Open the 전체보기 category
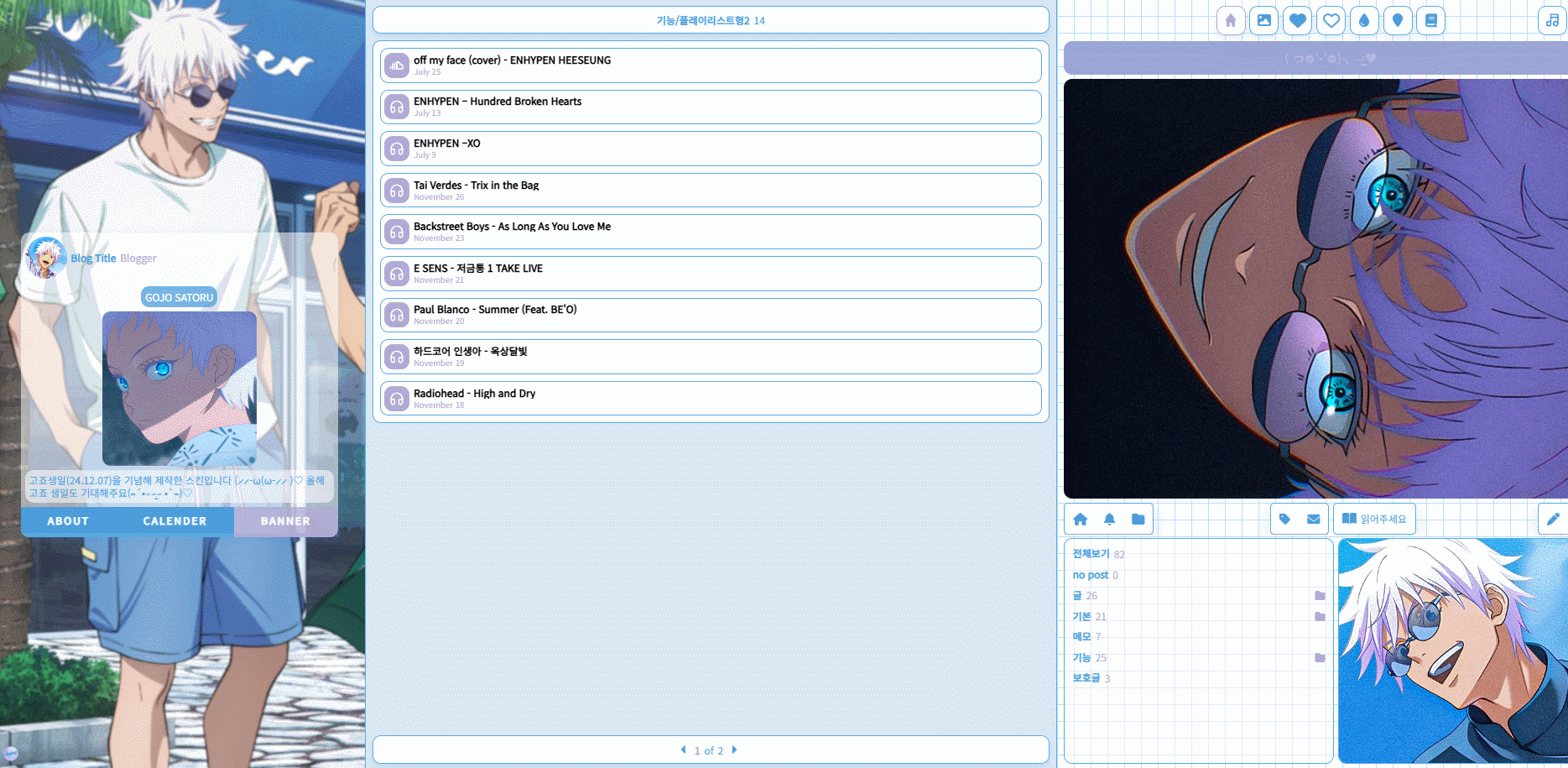The image size is (1568, 768). pos(1091,554)
